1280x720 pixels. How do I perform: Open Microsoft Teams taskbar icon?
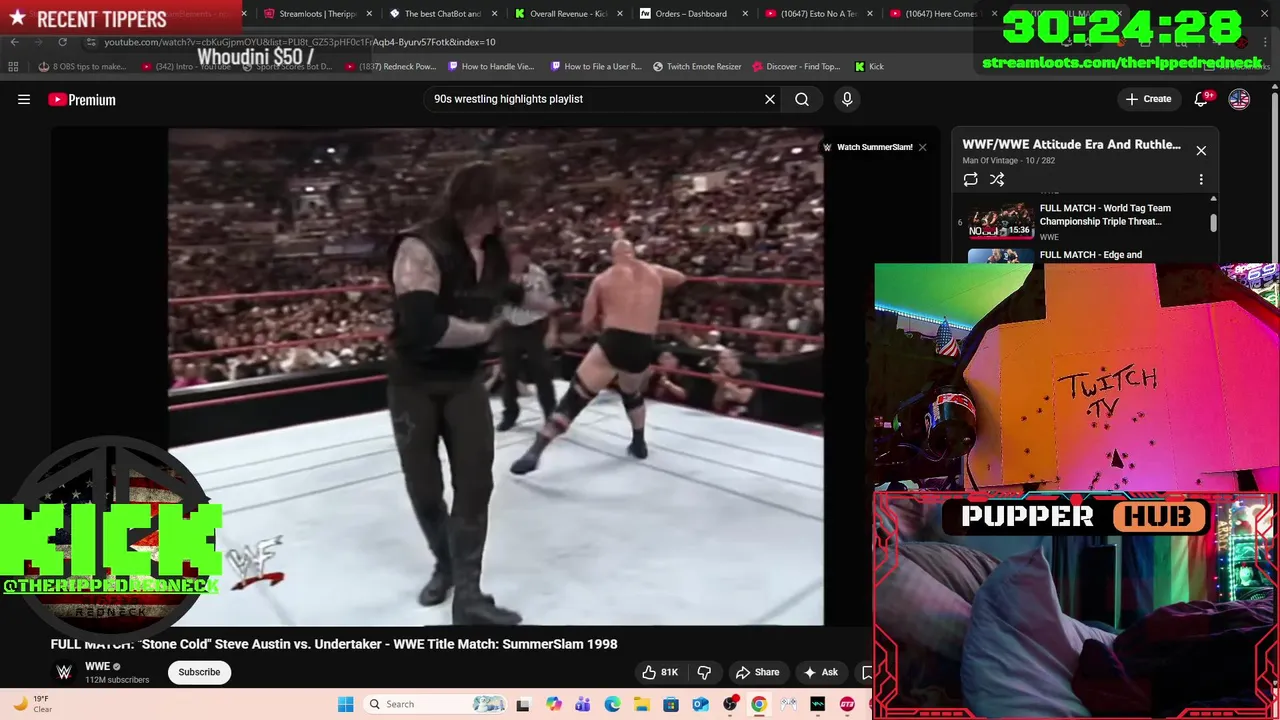tap(583, 704)
